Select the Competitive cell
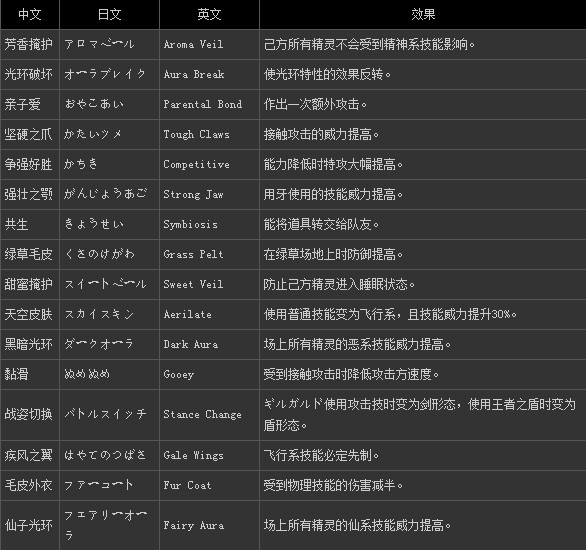The image size is (586, 550). click(209, 164)
